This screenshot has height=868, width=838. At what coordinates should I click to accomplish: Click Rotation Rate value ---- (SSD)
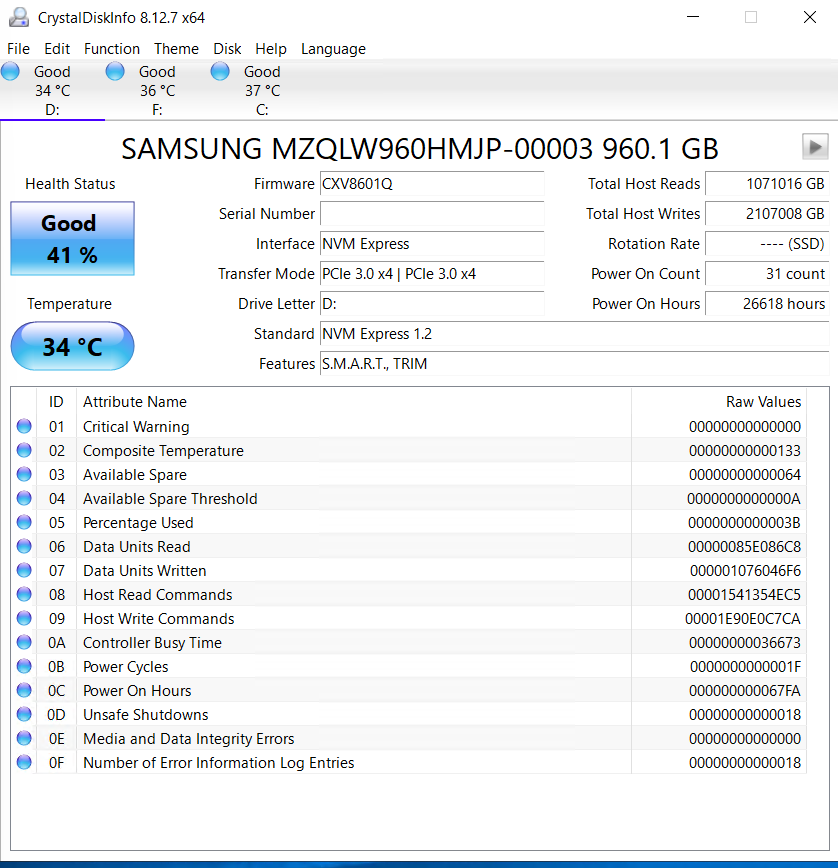click(767, 244)
